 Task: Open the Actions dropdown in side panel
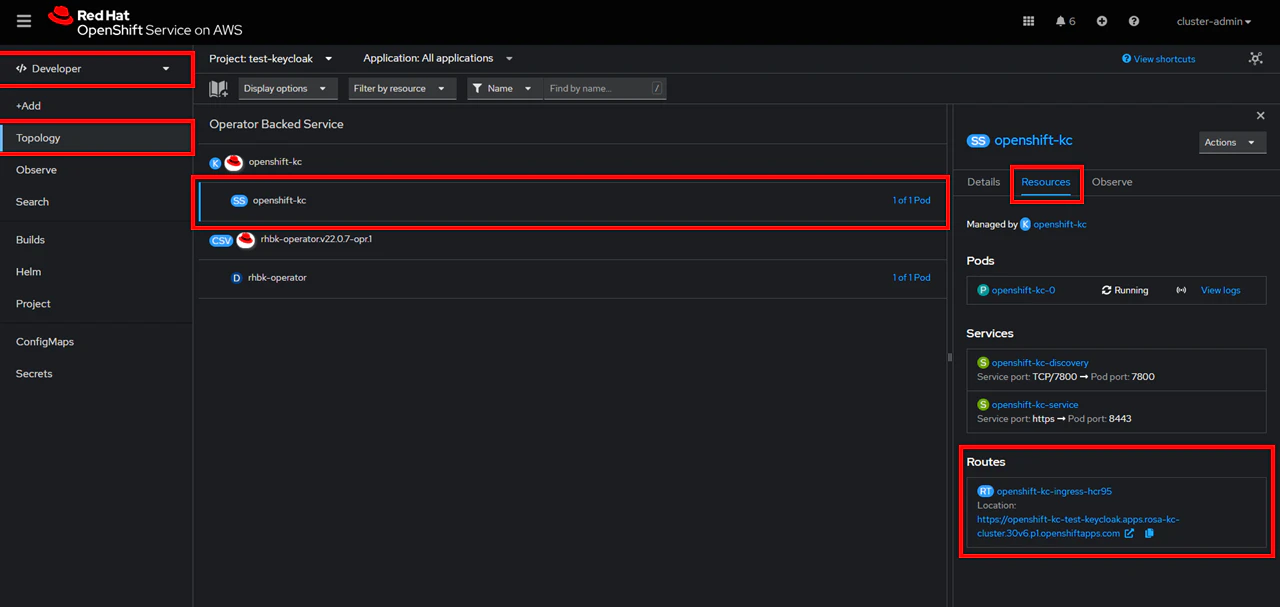coord(1233,142)
